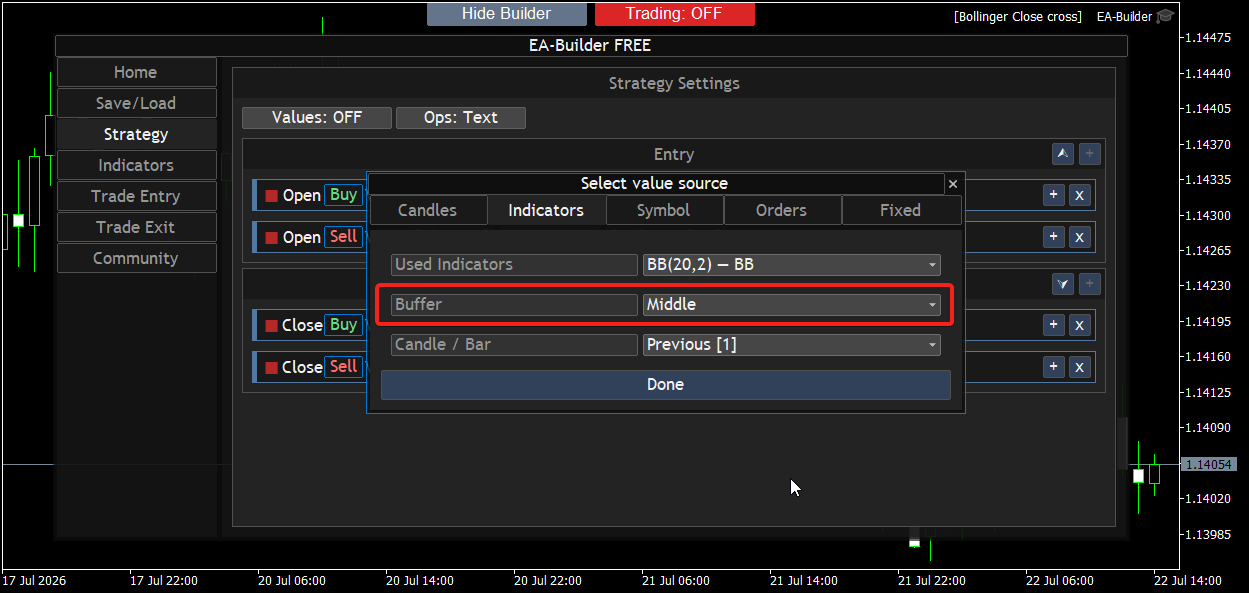Select Strategy in the sidebar
This screenshot has width=1249, height=593.
click(136, 134)
